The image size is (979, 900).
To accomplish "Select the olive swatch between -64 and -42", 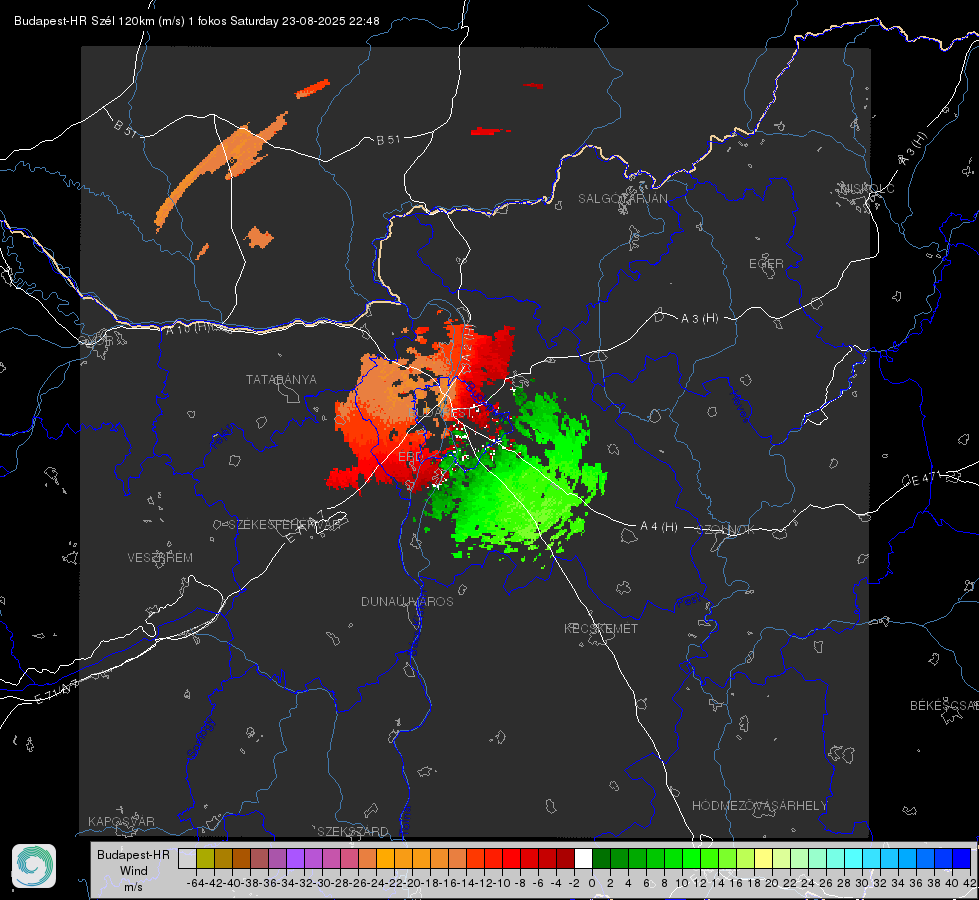I will [205, 858].
